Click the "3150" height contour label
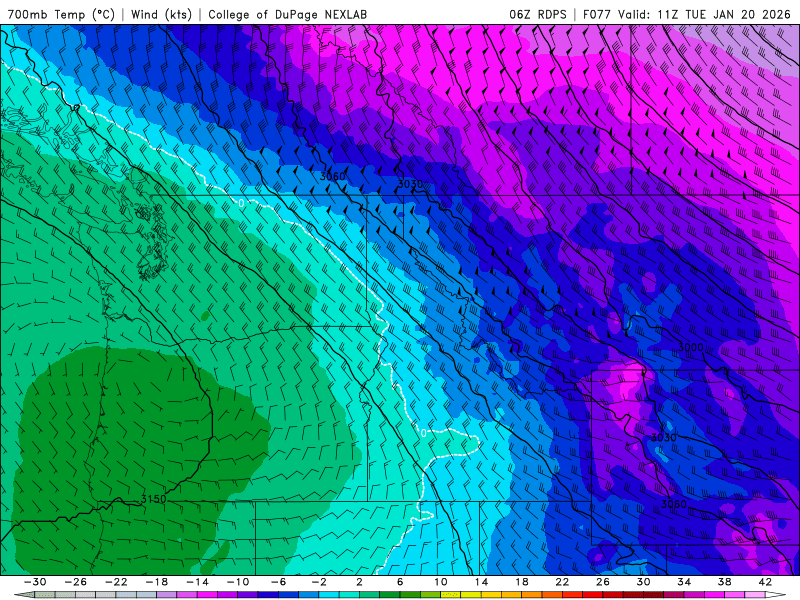 (x=154, y=499)
